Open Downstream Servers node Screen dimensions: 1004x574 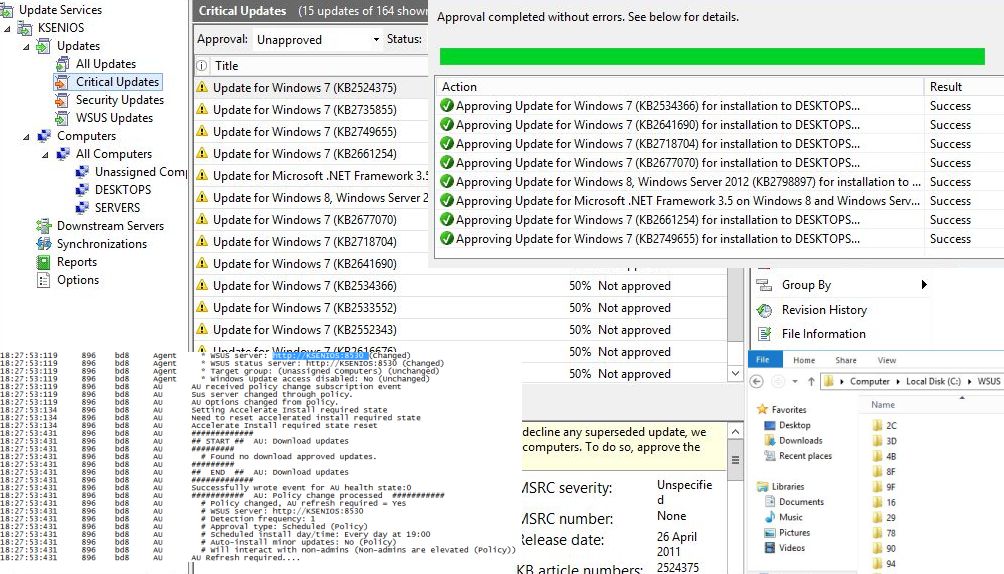tap(110, 226)
